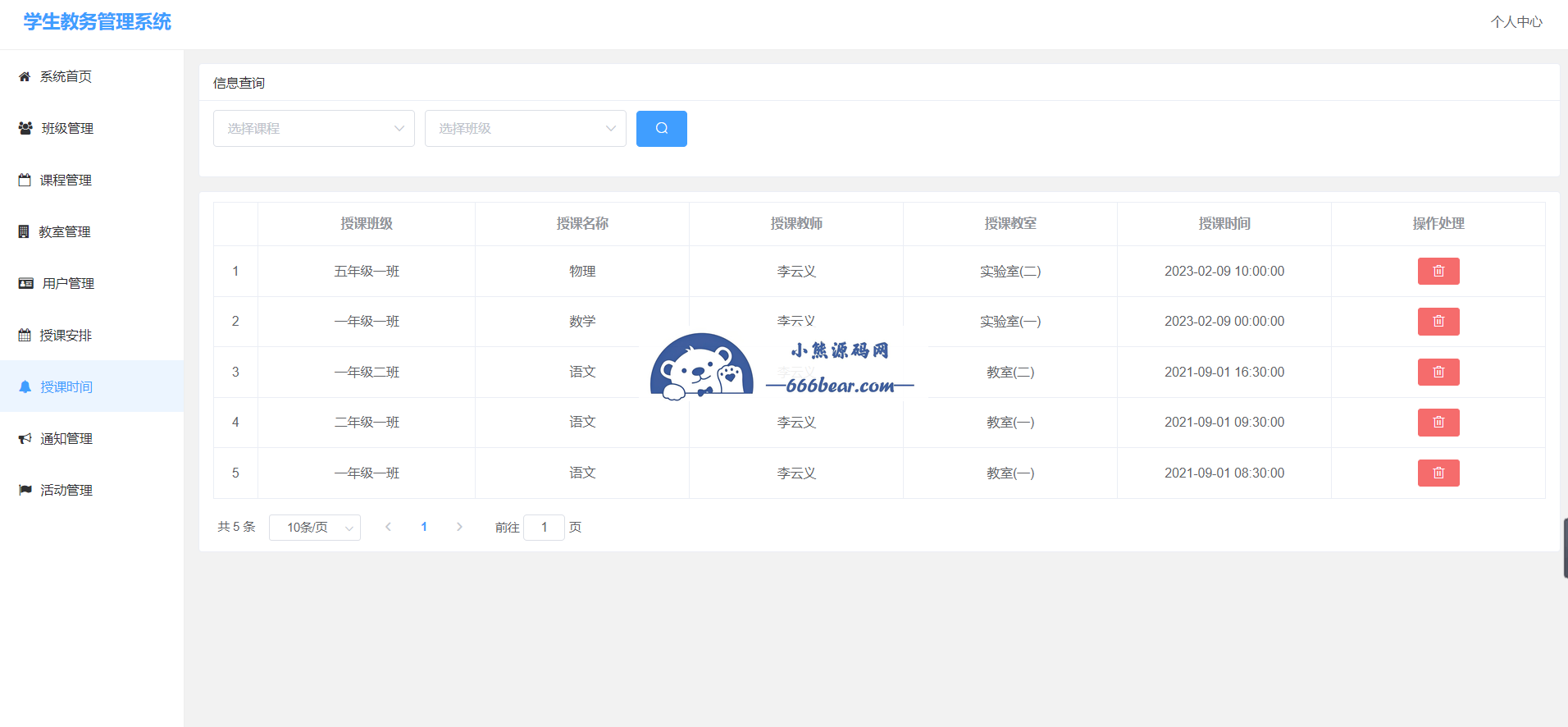Image resolution: width=1568 pixels, height=727 pixels.
Task: Click the bell icon beside 授课时间
Action: point(25,386)
